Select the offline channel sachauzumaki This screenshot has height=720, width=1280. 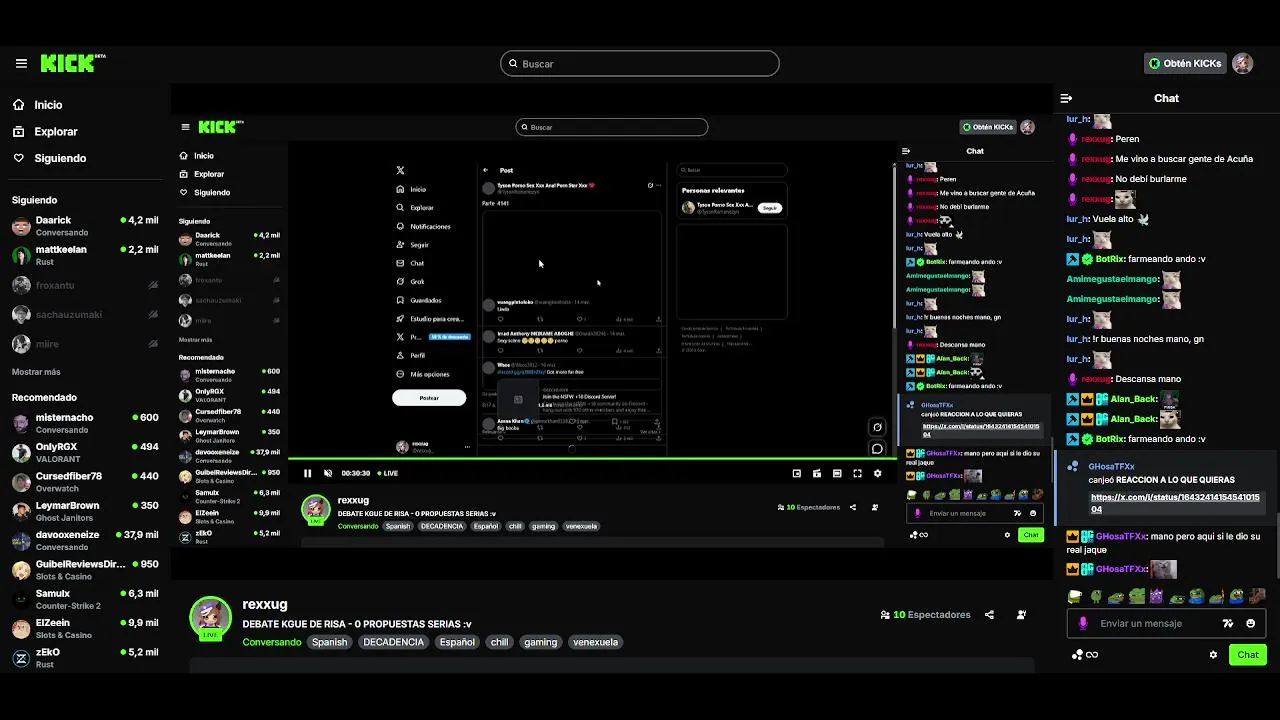click(x=85, y=314)
